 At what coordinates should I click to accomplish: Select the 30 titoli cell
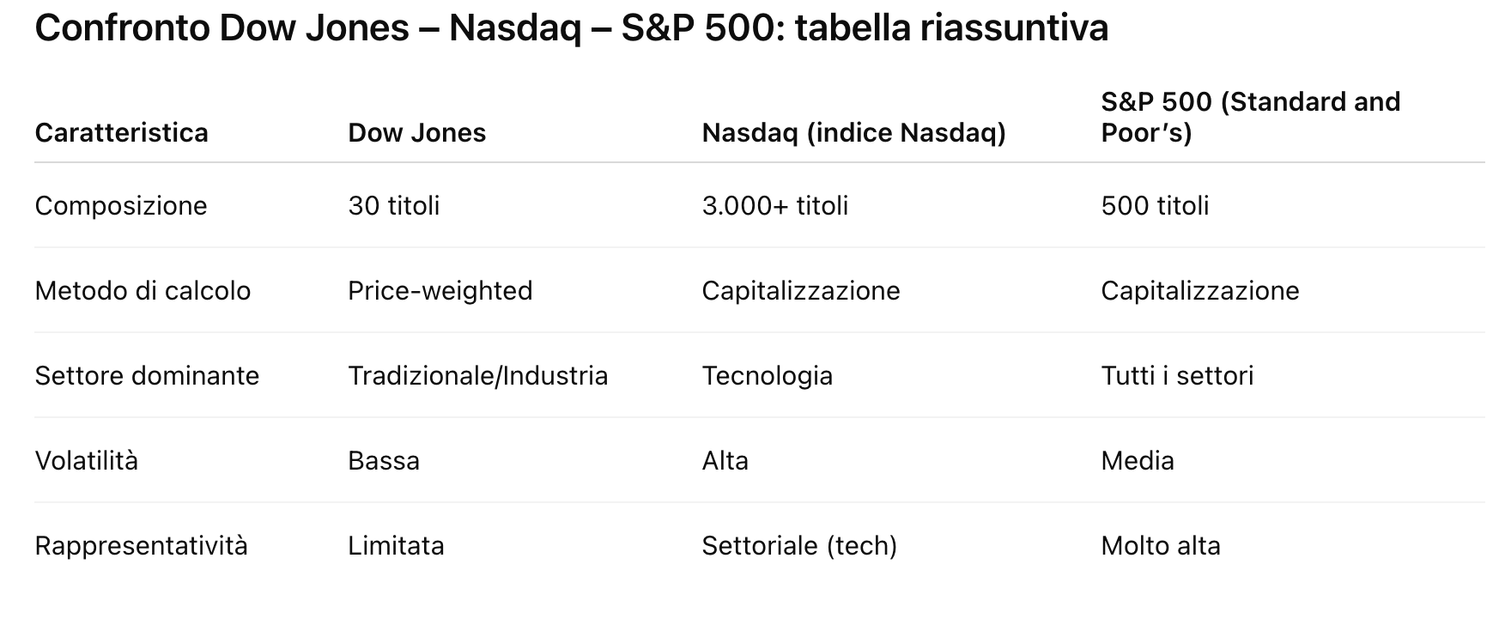pos(394,206)
